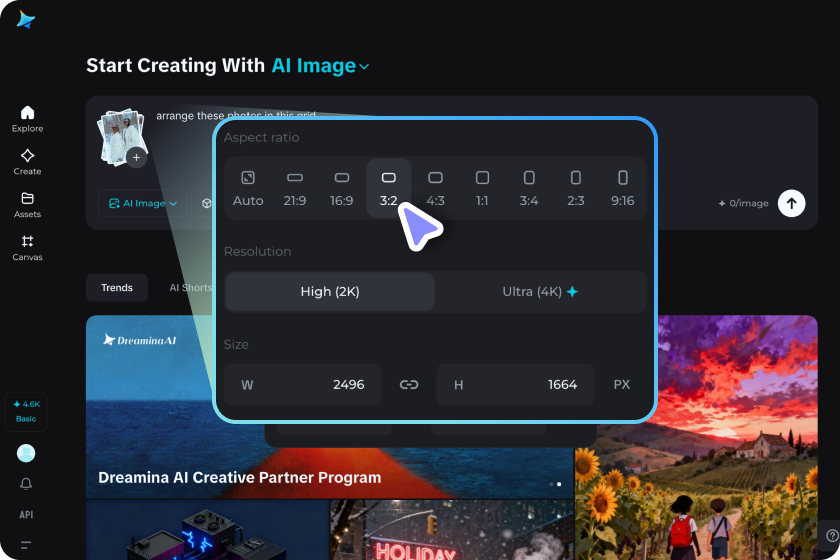Open the user profile avatar
The width and height of the screenshot is (840, 560).
point(26,453)
